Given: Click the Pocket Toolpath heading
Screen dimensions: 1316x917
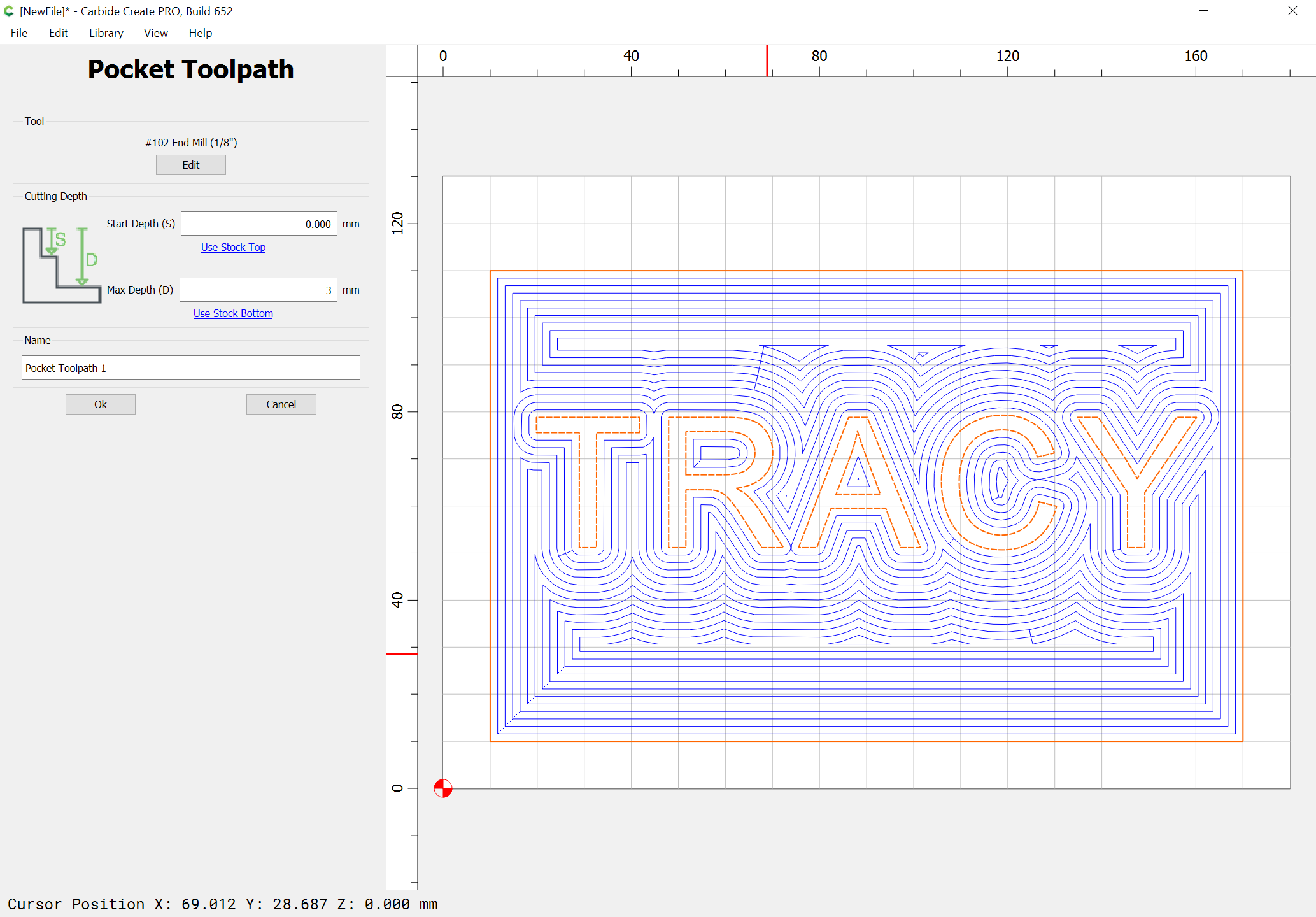Looking at the screenshot, I should point(191,69).
